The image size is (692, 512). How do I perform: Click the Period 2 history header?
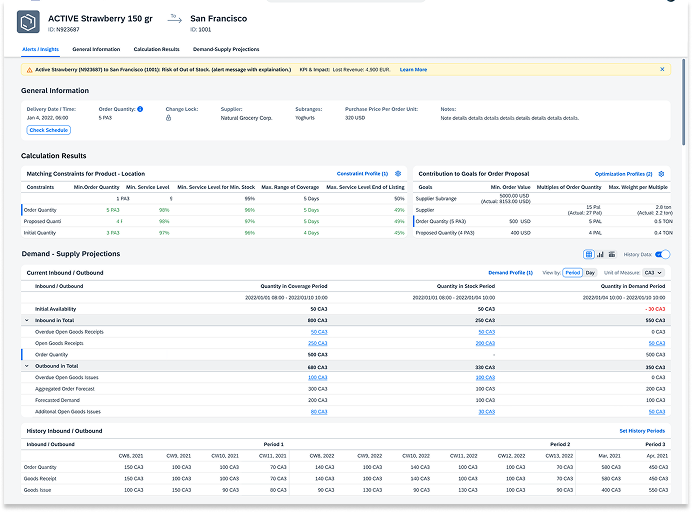(x=560, y=444)
